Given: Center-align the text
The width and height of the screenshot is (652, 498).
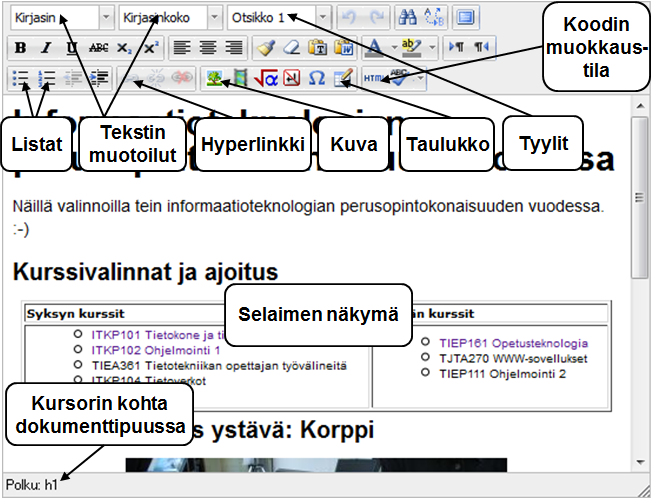Looking at the screenshot, I should tap(208, 48).
